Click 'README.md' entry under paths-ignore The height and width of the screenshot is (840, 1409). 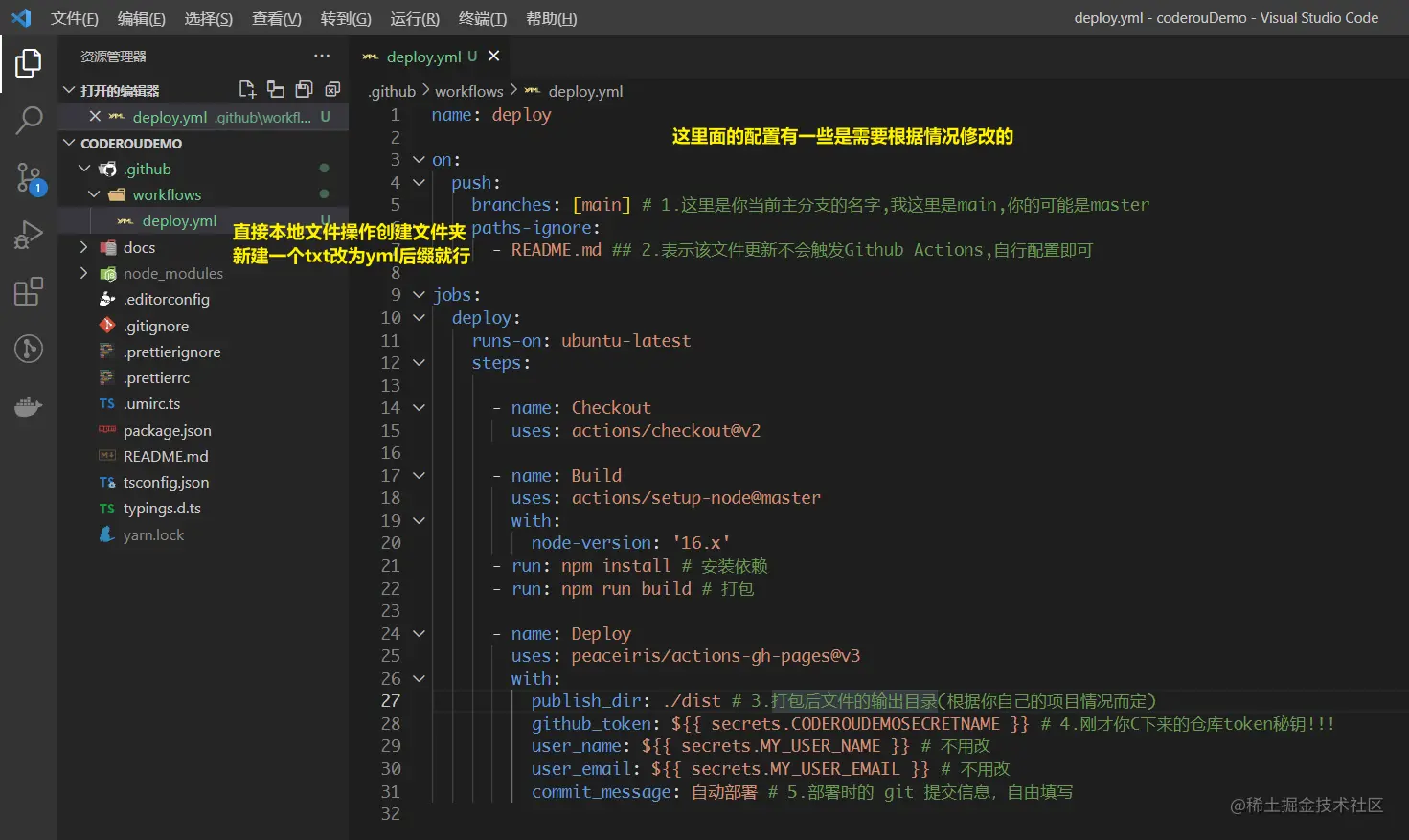[557, 249]
